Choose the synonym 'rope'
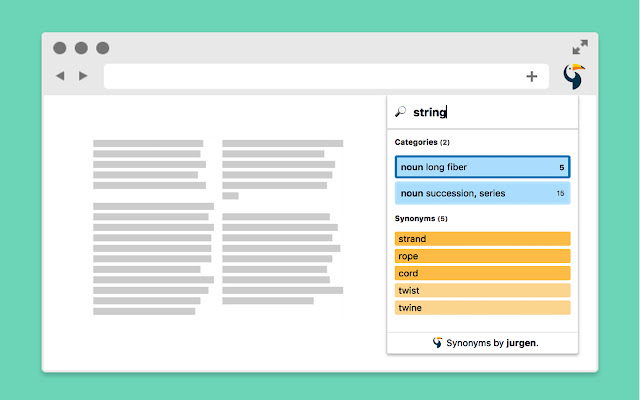Viewport: 640px width, 400px height. 482,256
